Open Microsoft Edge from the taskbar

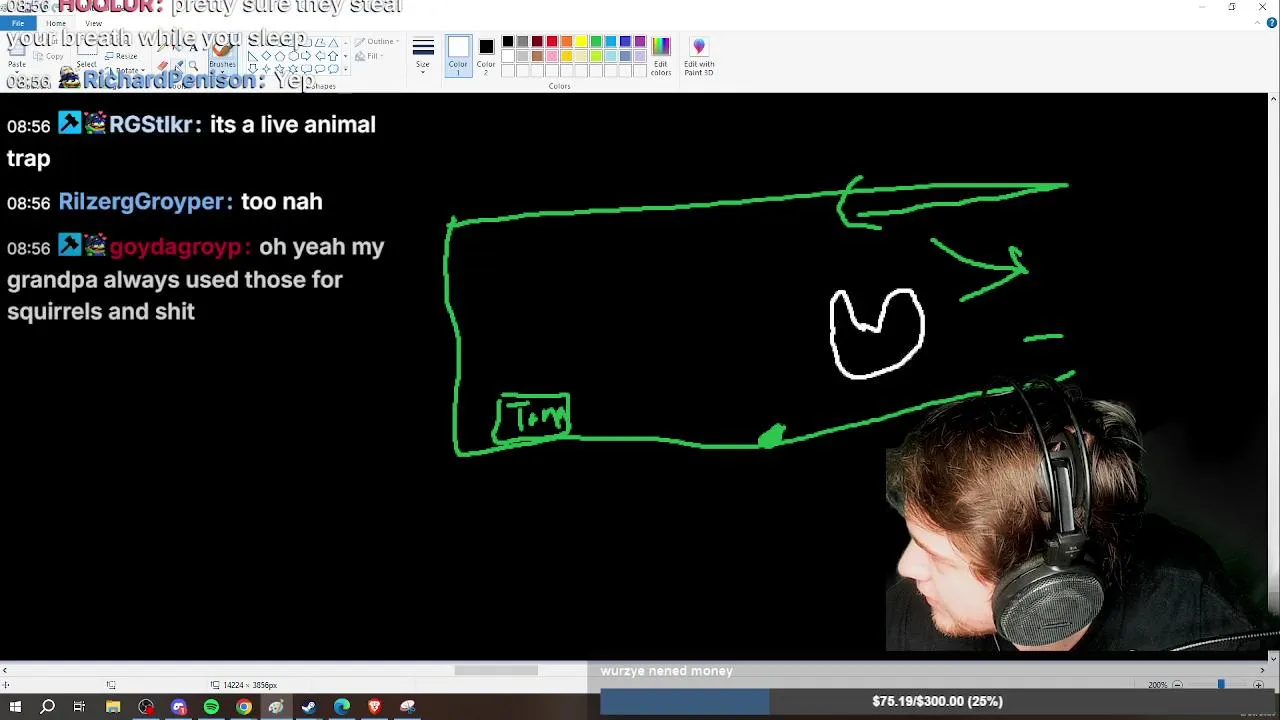[x=342, y=707]
